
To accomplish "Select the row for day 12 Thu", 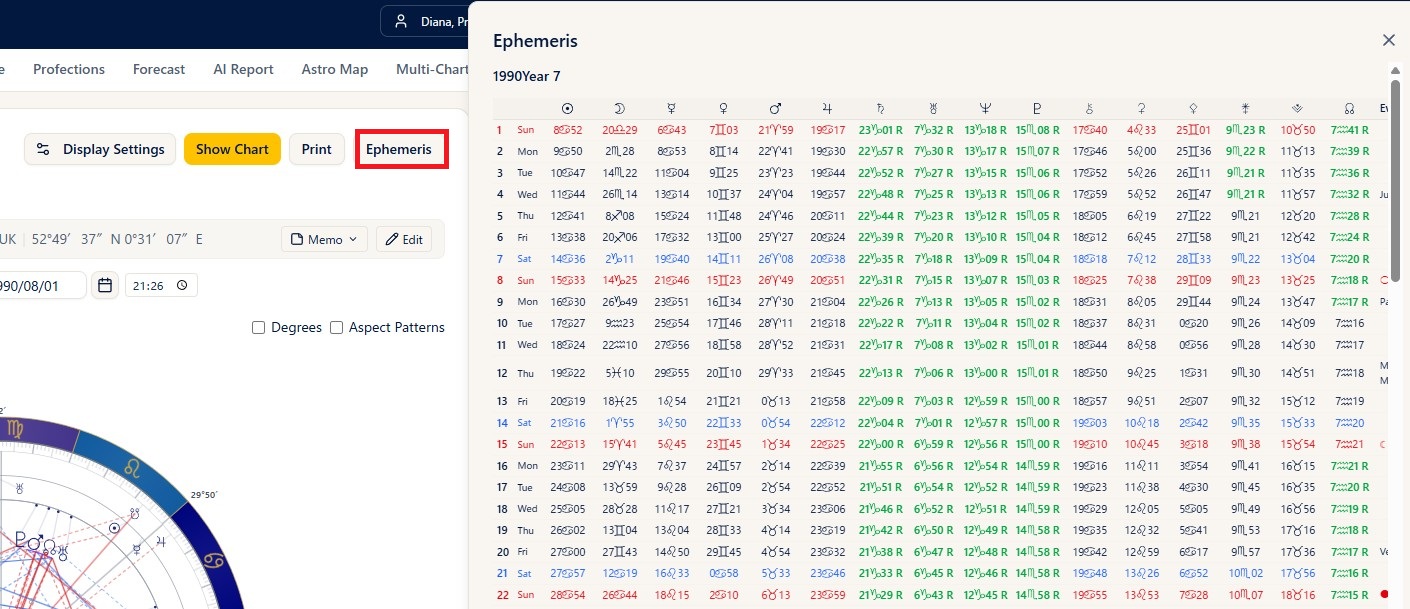I will point(940,373).
